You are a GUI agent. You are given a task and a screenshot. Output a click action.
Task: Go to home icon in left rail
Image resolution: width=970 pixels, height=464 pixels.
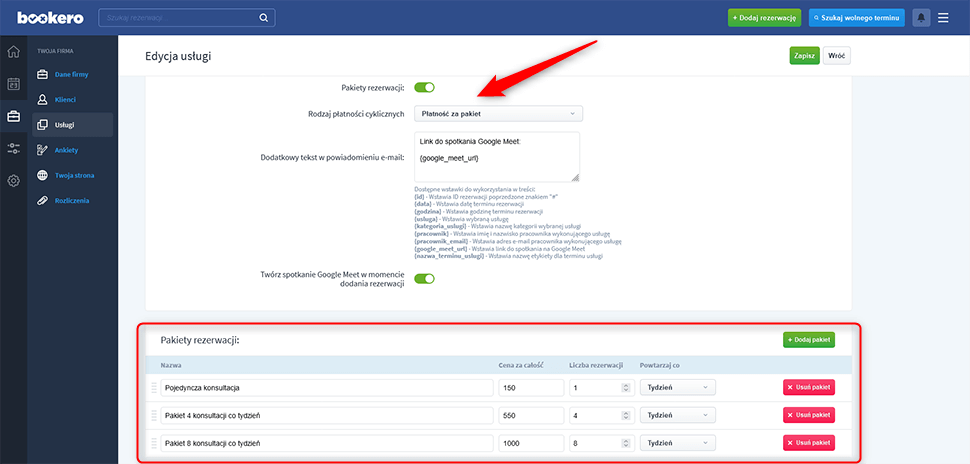(x=14, y=51)
